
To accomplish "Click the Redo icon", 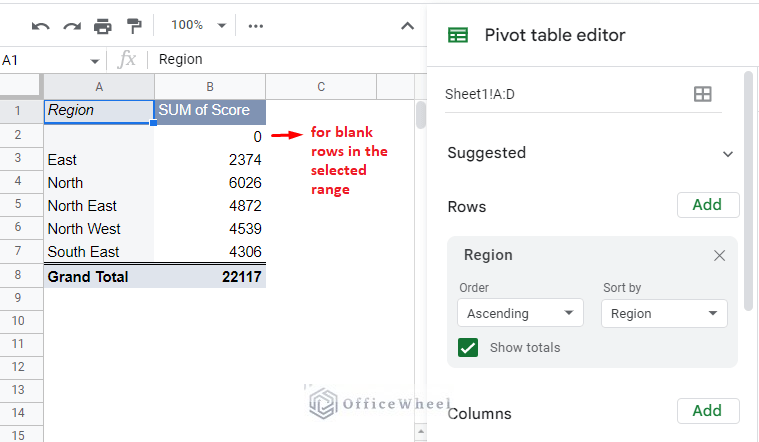I will tap(71, 25).
